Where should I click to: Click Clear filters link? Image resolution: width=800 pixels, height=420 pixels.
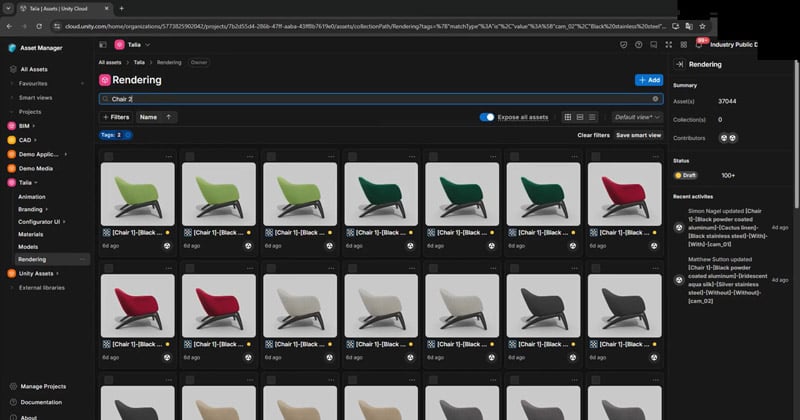pos(593,134)
